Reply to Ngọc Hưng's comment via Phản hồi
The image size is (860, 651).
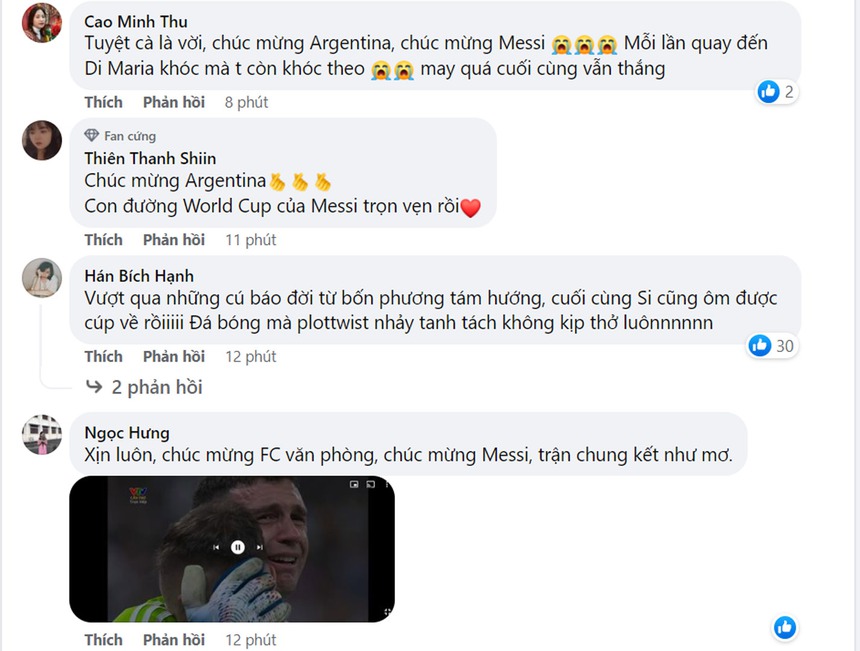coord(174,639)
